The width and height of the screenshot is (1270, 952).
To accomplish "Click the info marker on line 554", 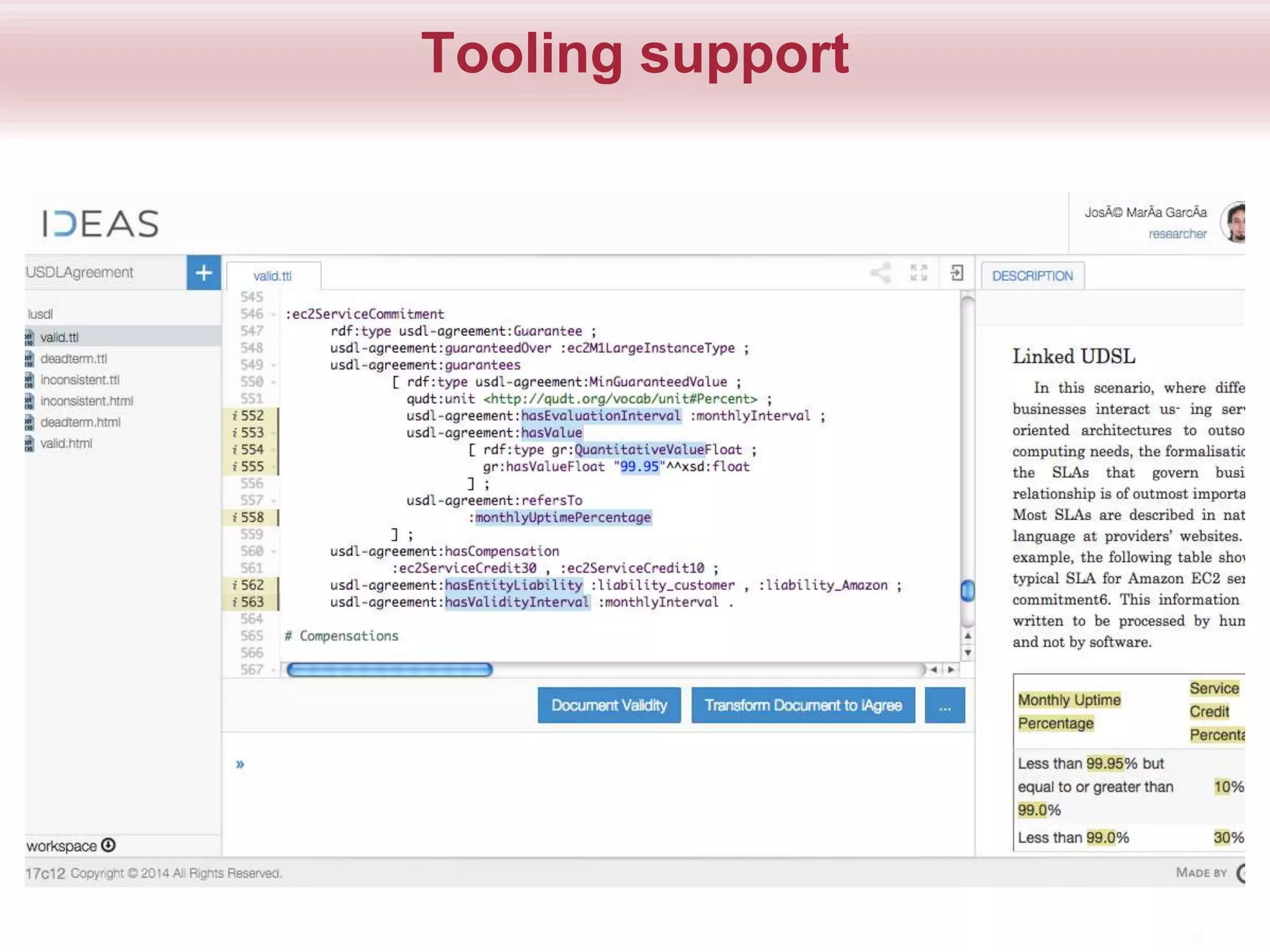I will coord(235,449).
